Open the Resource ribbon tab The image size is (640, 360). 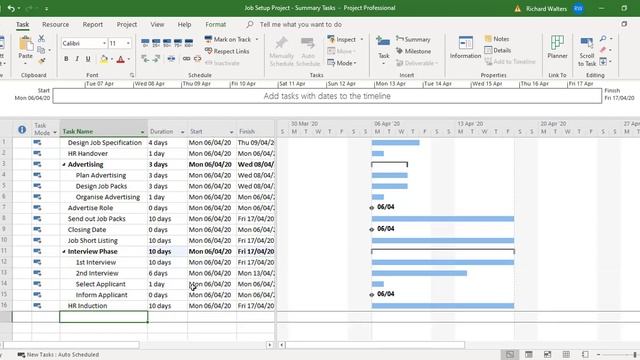coord(56,24)
